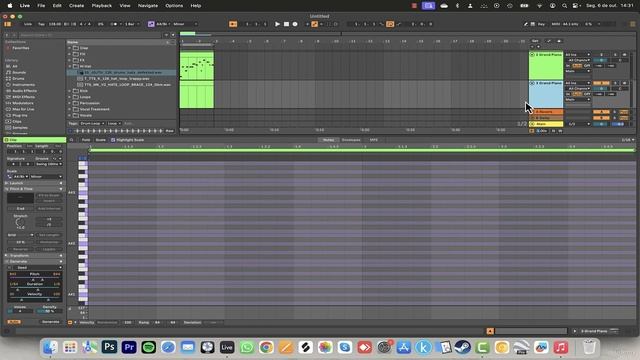Open All Channels dropdown on blue track
The width and height of the screenshot is (640, 360).
[x=579, y=88]
